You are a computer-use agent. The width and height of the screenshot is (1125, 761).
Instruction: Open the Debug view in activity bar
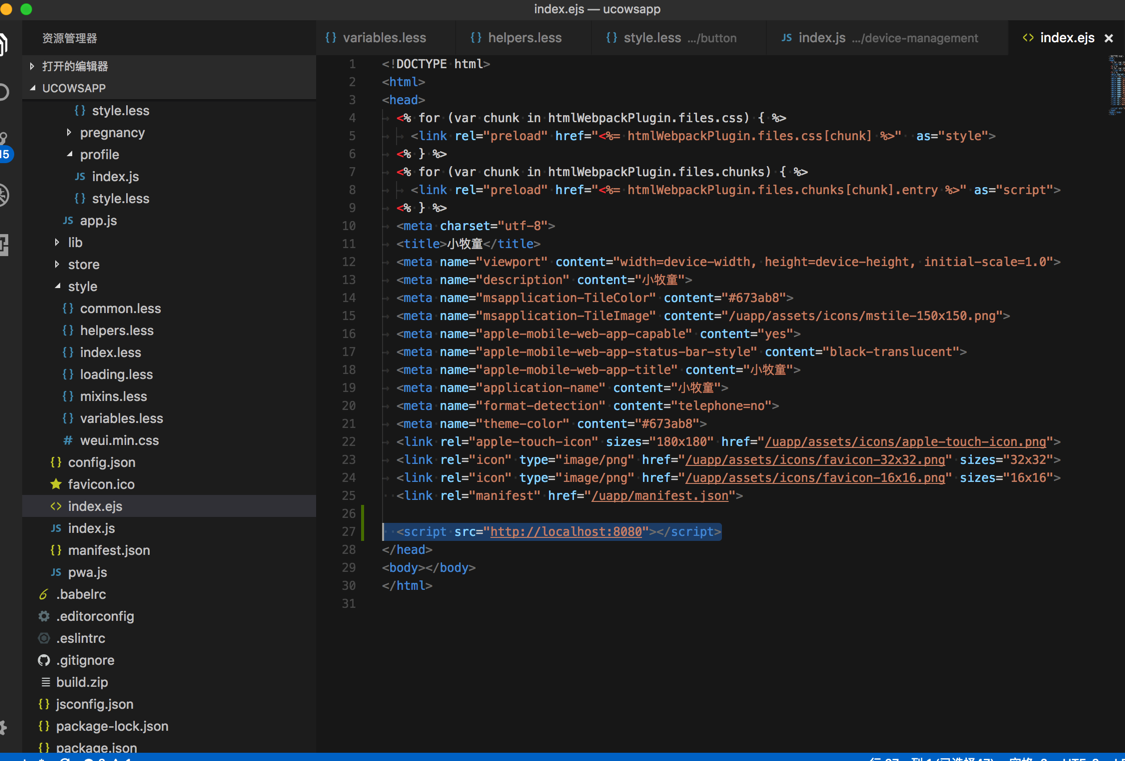click(x=4, y=195)
